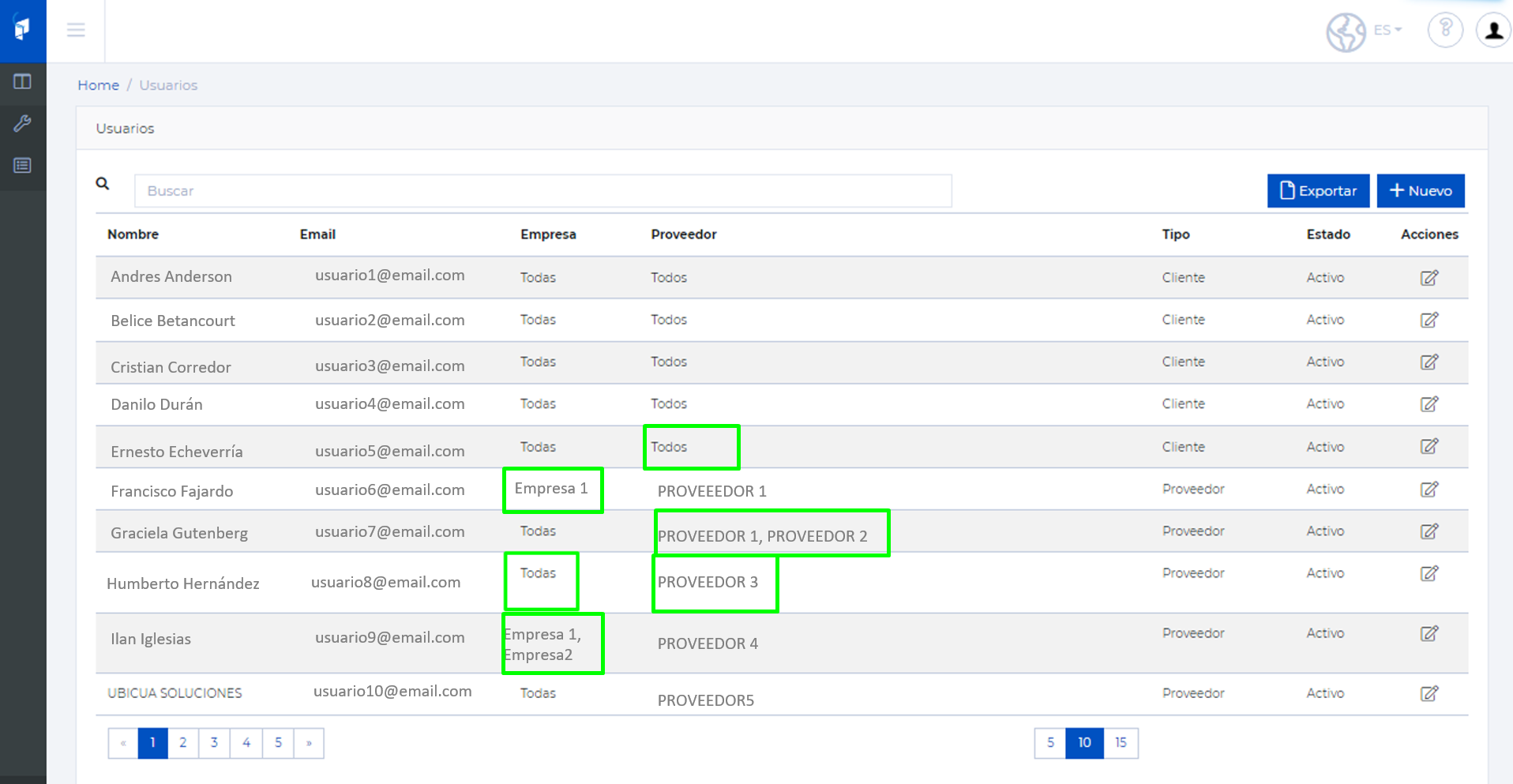1513x784 pixels.
Task: Create a new user with Nuevo
Action: click(1420, 191)
